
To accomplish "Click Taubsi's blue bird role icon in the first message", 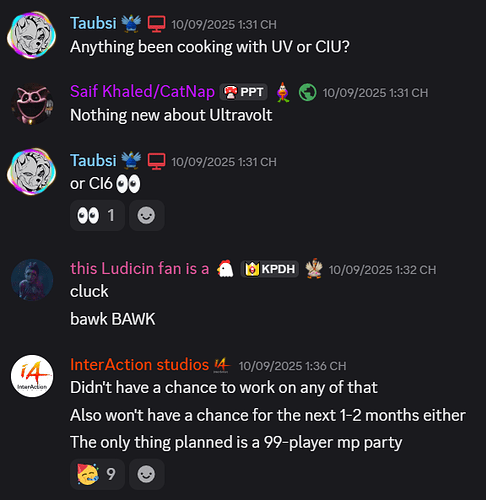I will click(x=131, y=23).
